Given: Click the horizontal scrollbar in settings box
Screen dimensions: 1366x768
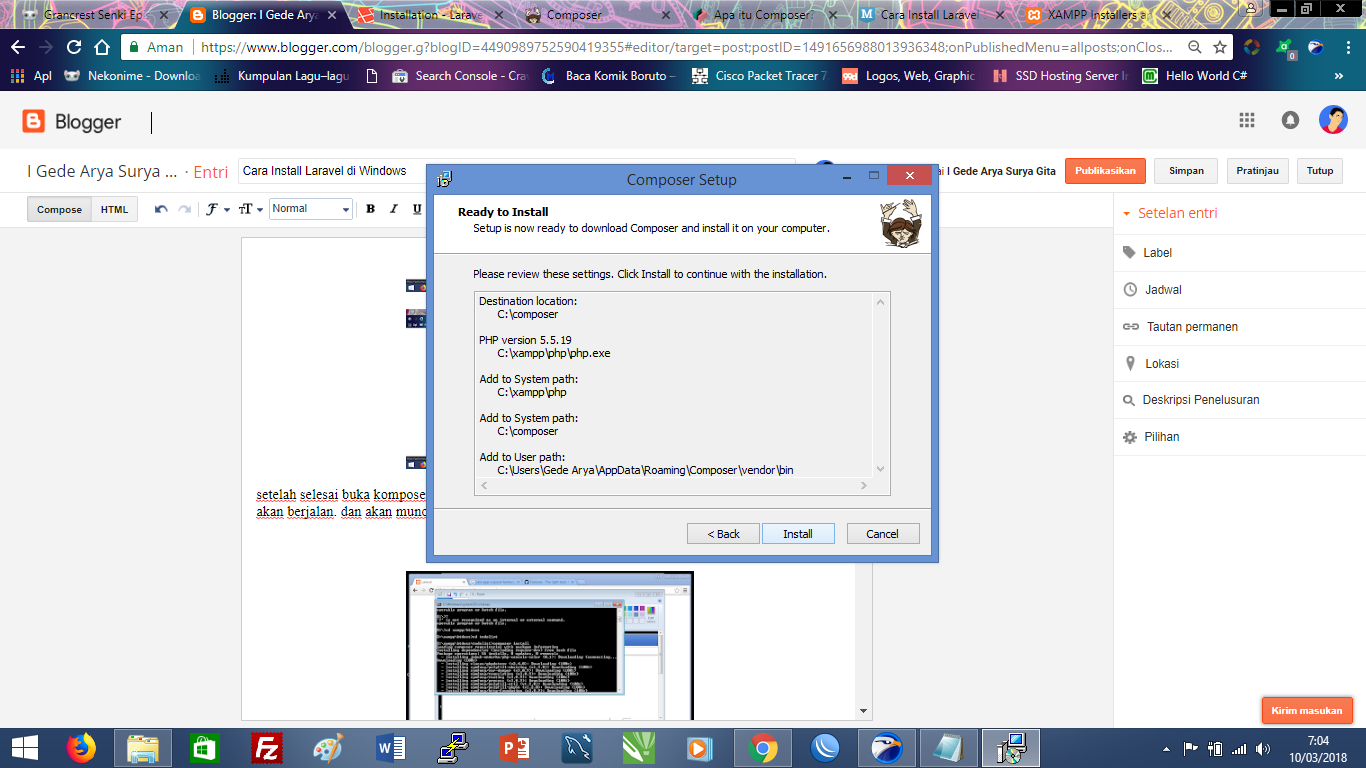Looking at the screenshot, I should (x=674, y=486).
